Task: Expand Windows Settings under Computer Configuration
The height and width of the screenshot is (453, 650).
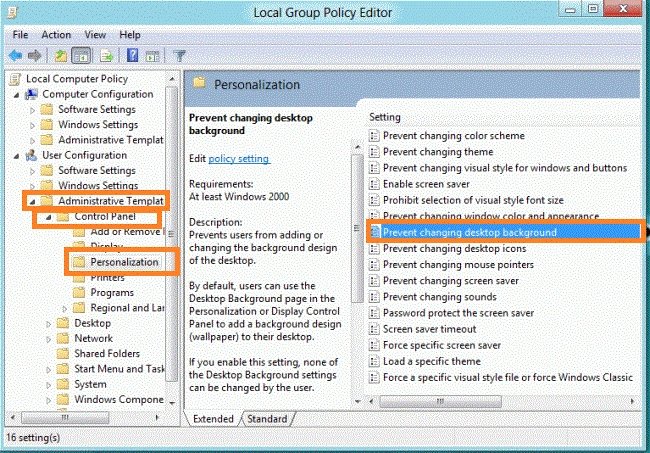Action: click(x=32, y=126)
